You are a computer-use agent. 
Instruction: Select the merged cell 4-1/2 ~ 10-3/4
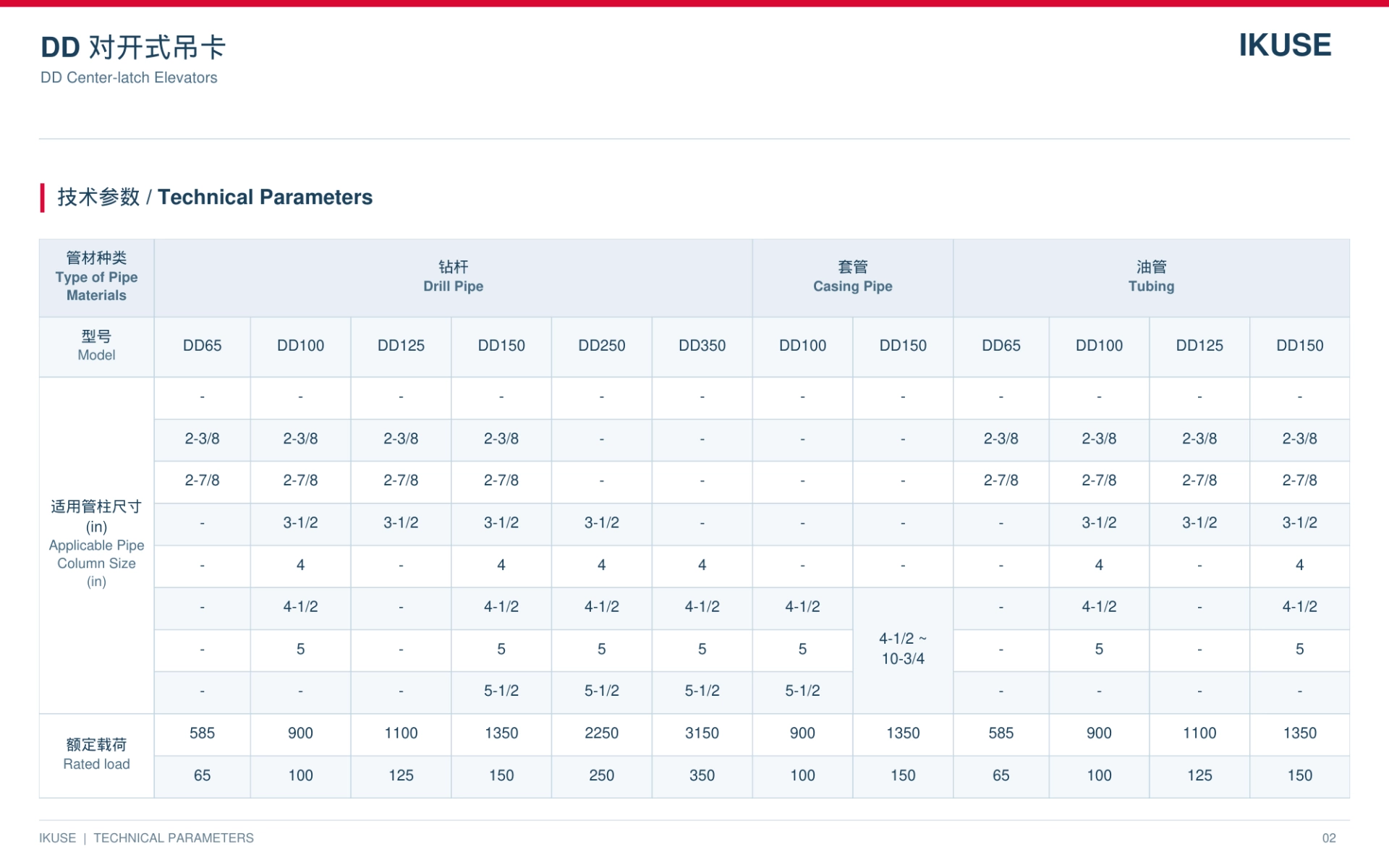tap(903, 649)
